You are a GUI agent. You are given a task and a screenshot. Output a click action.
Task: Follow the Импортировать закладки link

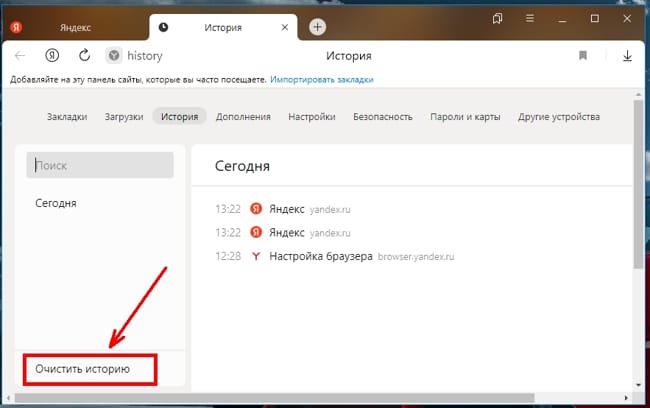322,80
